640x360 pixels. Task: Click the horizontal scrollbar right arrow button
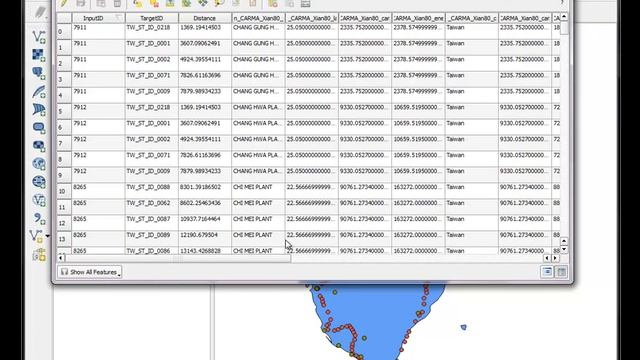pyautogui.click(x=555, y=258)
